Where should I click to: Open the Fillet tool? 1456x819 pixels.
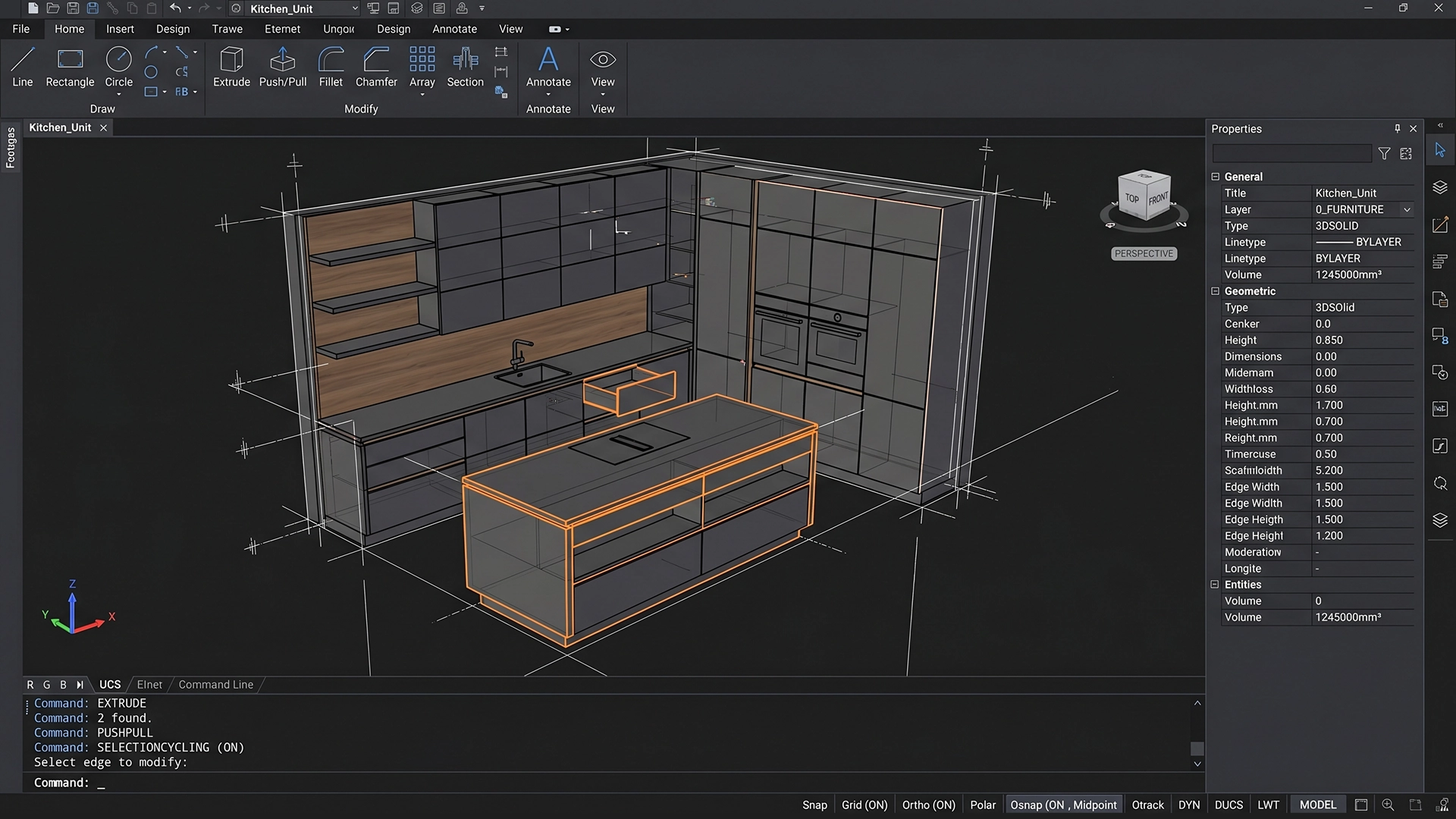331,68
